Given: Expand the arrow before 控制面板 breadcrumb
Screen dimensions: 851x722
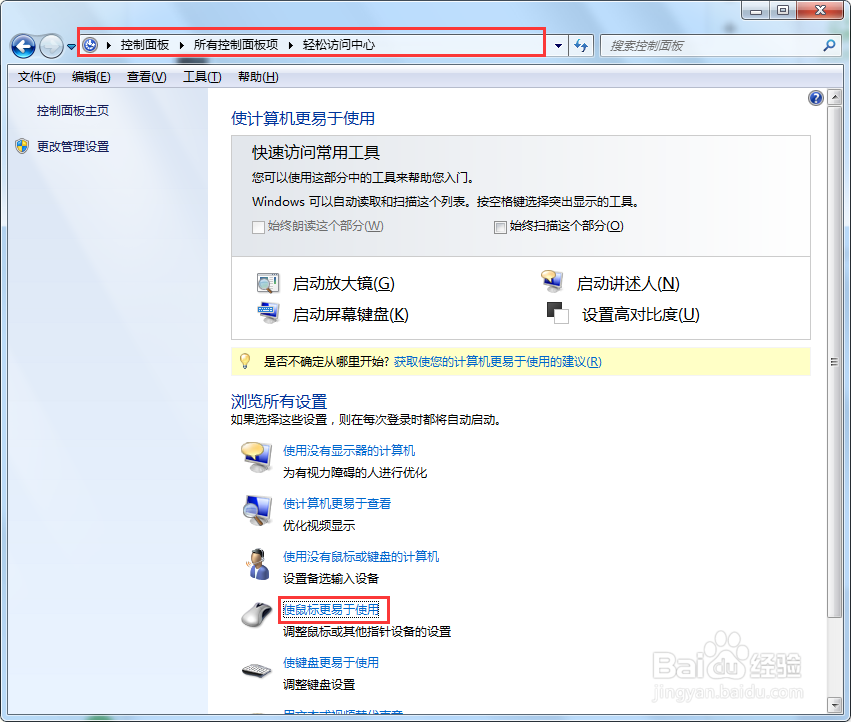Looking at the screenshot, I should click(x=109, y=45).
